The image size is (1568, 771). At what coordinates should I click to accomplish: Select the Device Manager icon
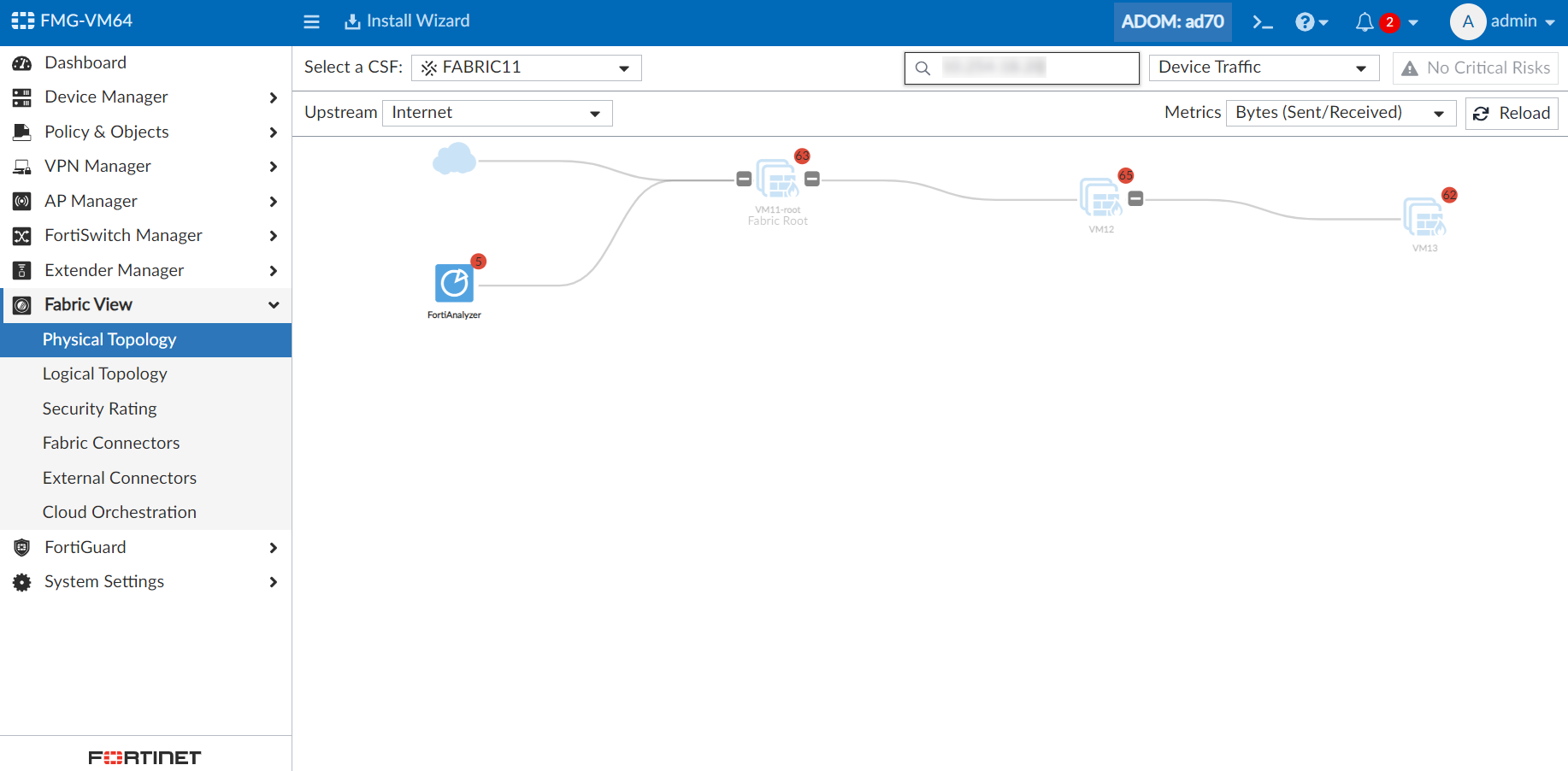pos(21,97)
